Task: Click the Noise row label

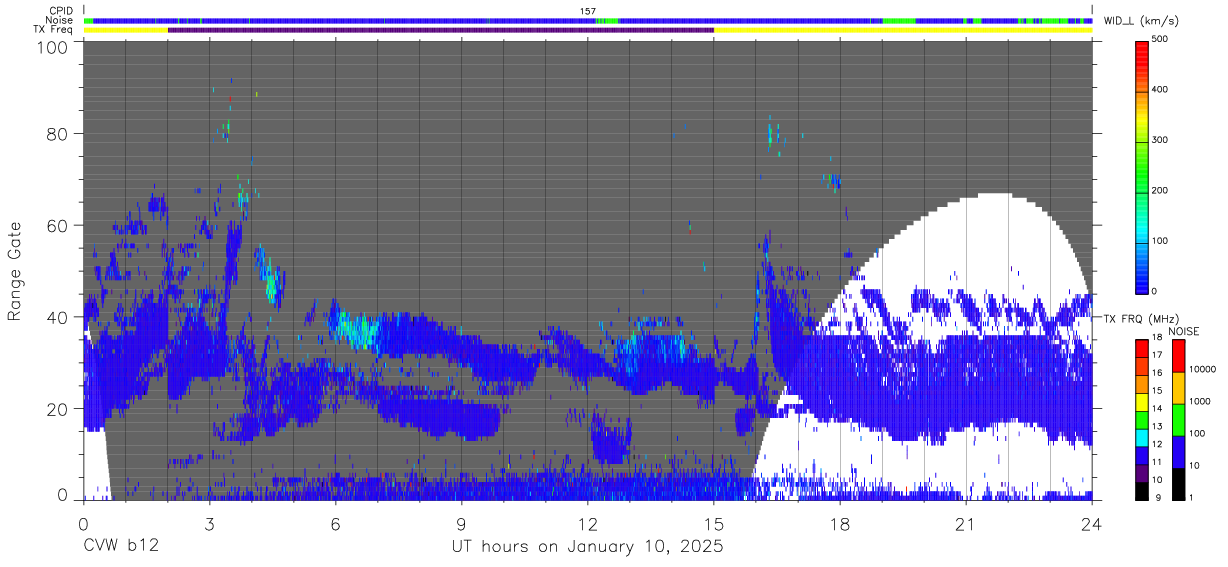Action: (58, 20)
